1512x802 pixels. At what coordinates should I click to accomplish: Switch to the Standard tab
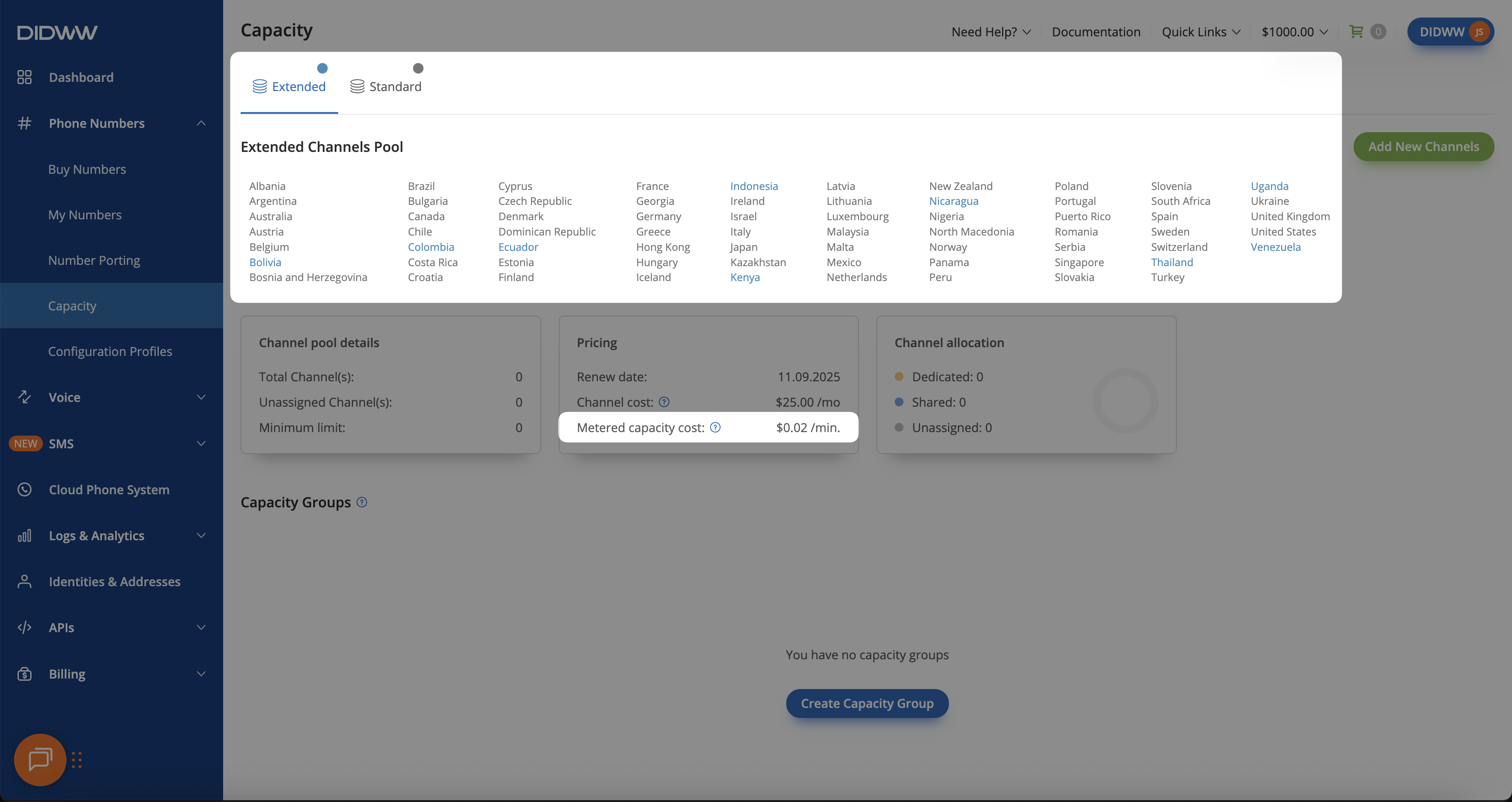tap(385, 86)
